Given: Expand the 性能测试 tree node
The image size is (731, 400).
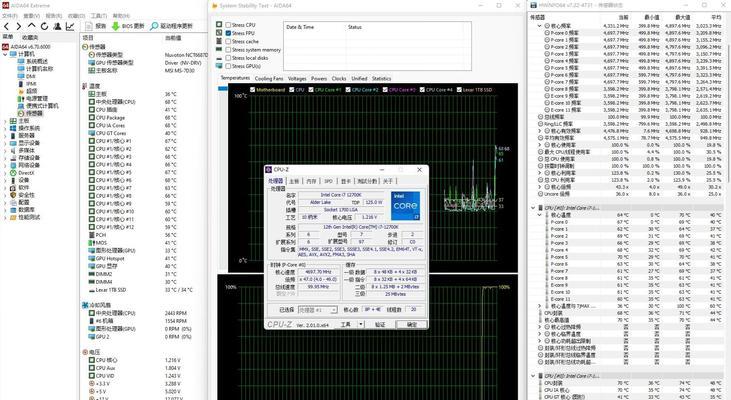Looking at the screenshot, I should 6,217.
